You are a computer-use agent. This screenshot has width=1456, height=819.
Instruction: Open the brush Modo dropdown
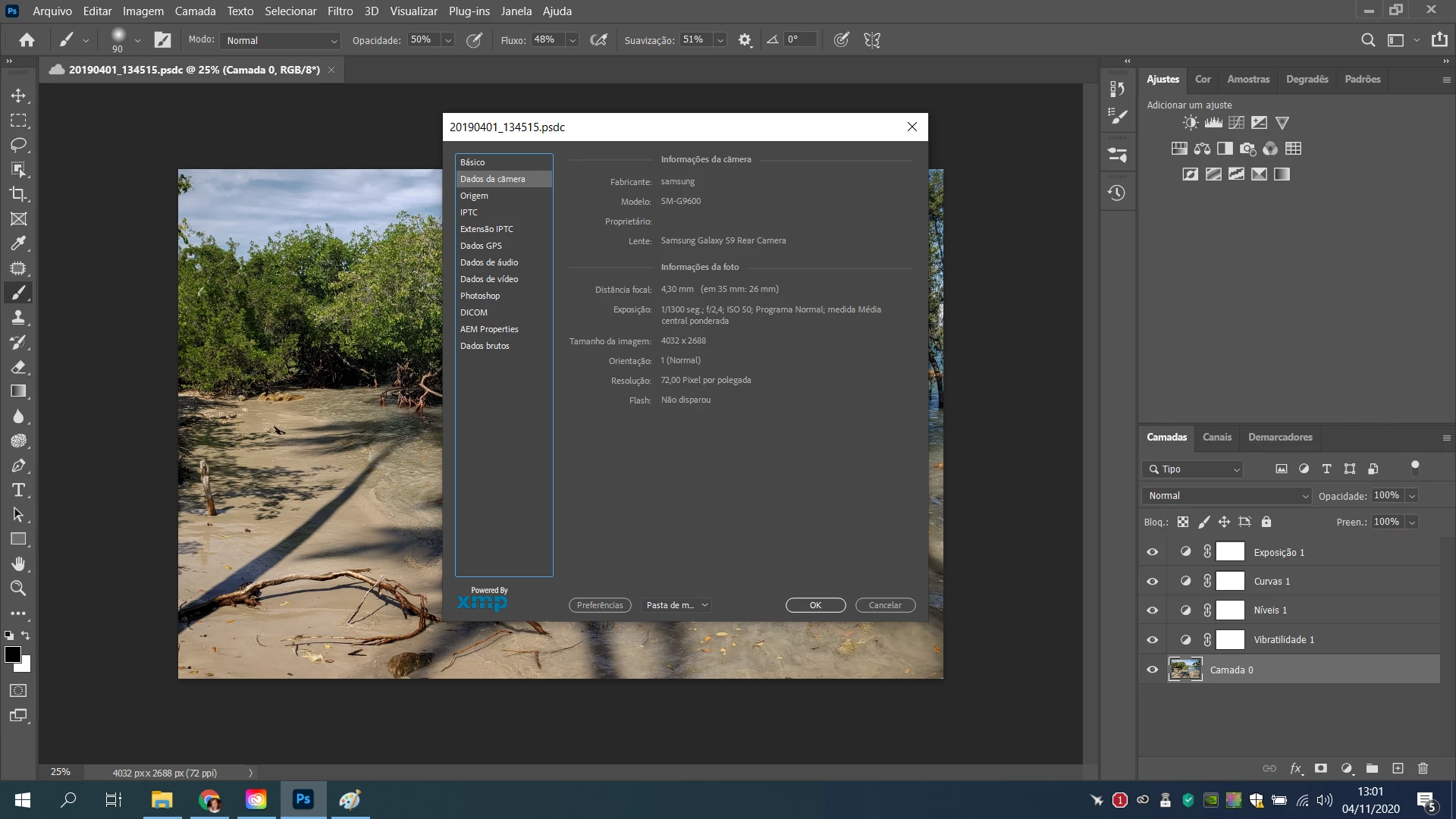pos(281,41)
